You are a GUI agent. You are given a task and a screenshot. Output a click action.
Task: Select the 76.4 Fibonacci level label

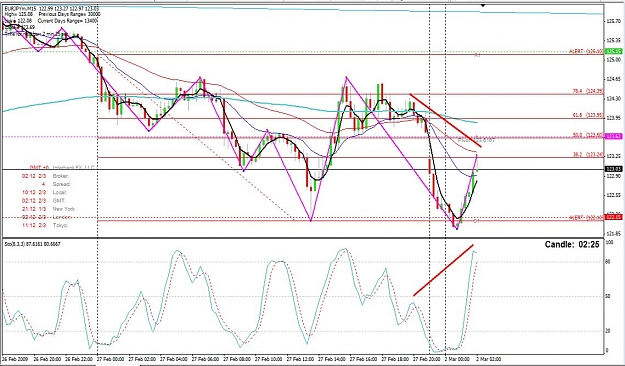click(x=588, y=91)
